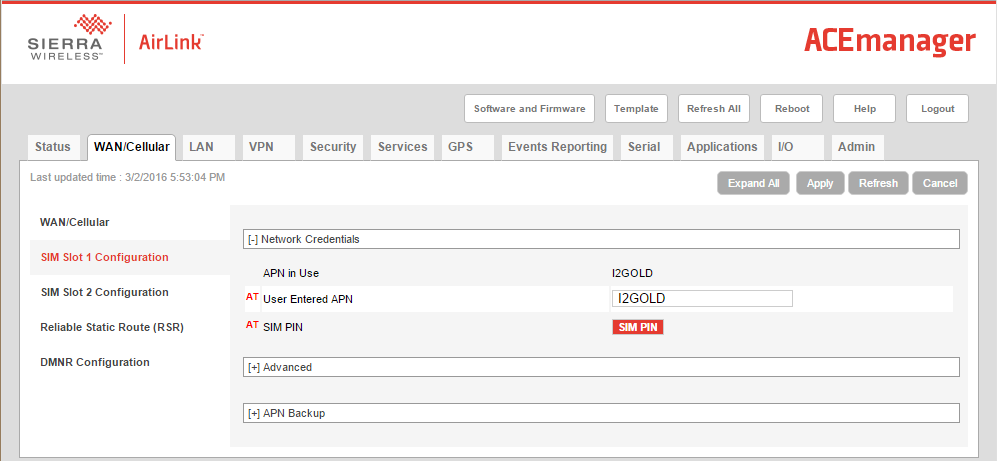
Task: Click the Template button
Action: pos(636,109)
